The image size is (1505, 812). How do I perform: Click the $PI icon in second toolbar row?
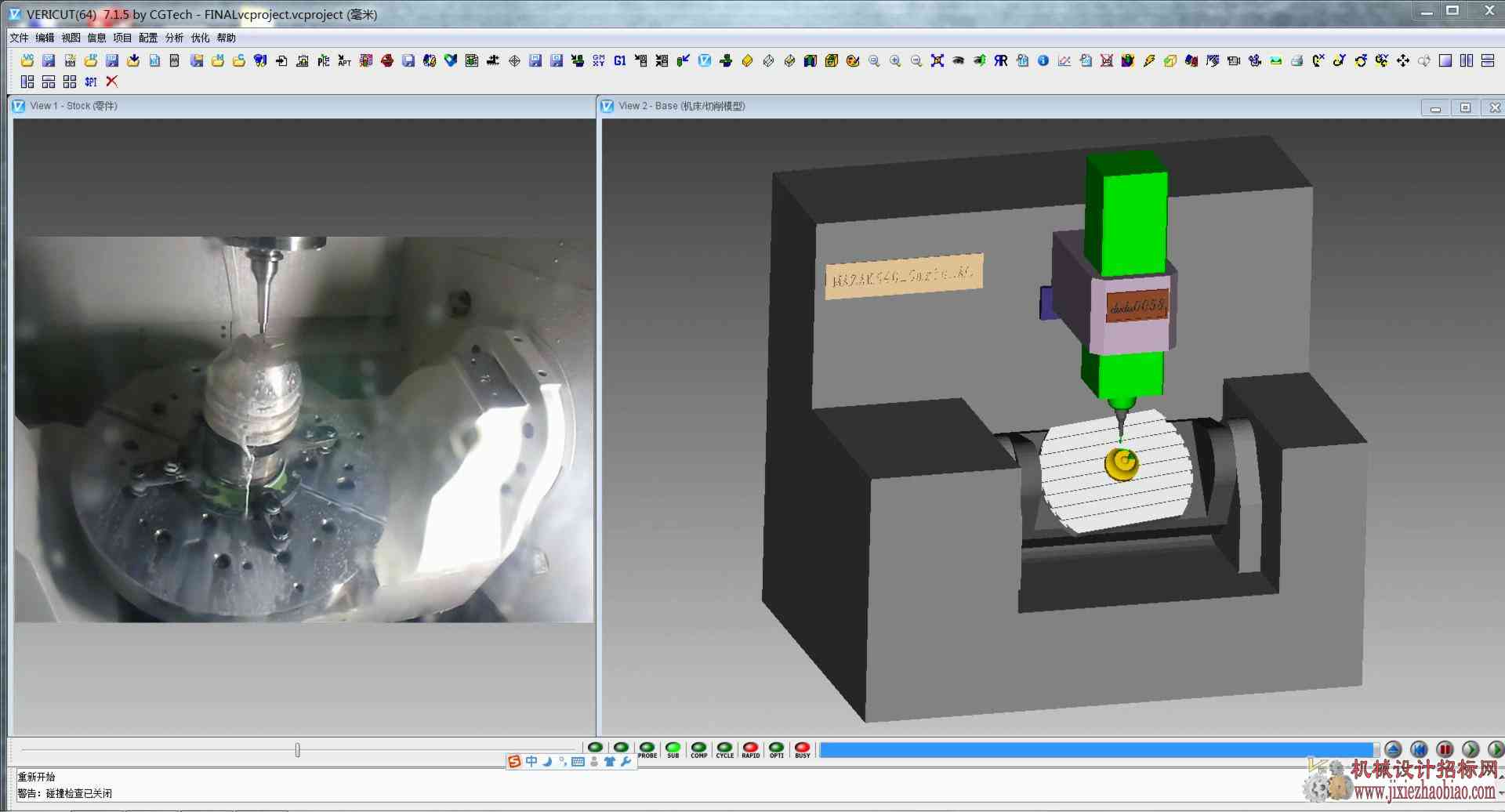point(91,82)
